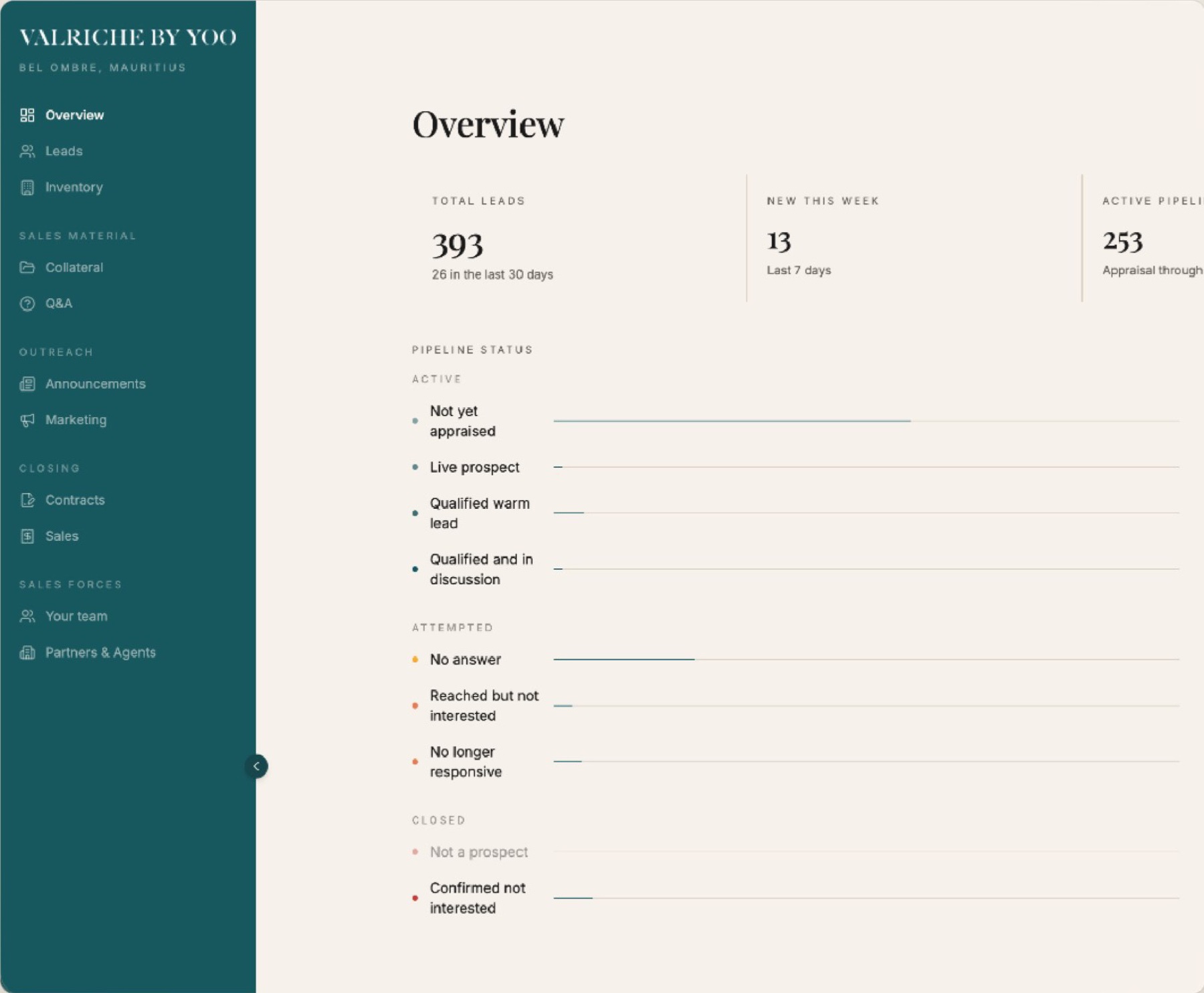Open the Inventory menu item

point(74,187)
